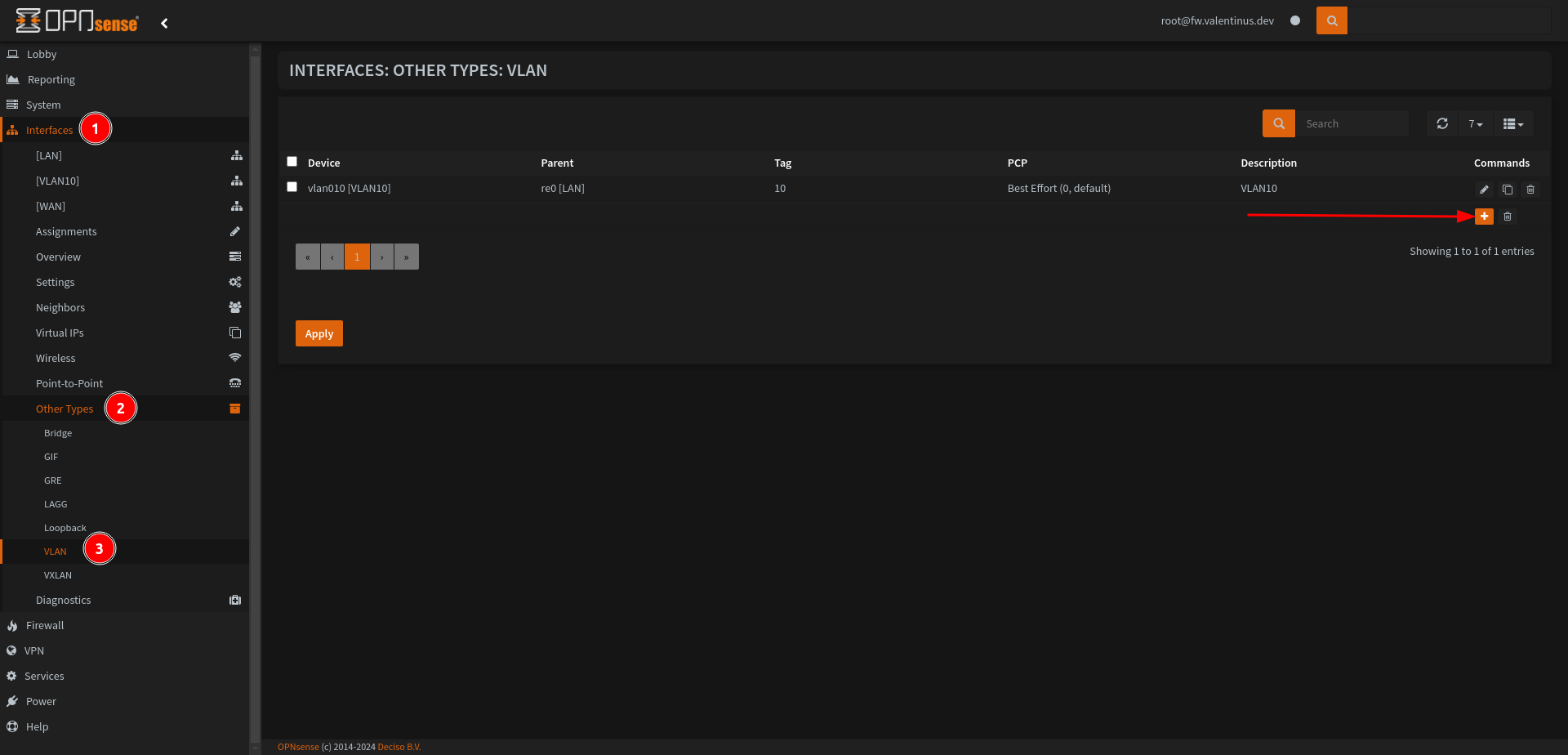1568x755 pixels.
Task: Click the Diagnostics medkit icon
Action: click(235, 600)
